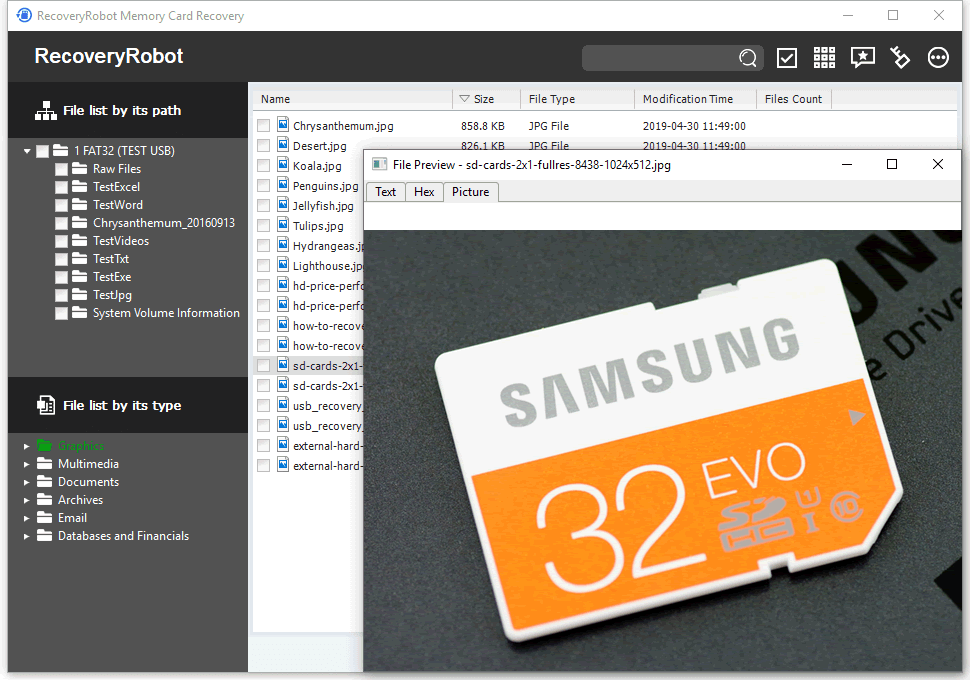Viewport: 970px width, 680px height.
Task: Expand the Graphics category arrow
Action: [x=27, y=446]
